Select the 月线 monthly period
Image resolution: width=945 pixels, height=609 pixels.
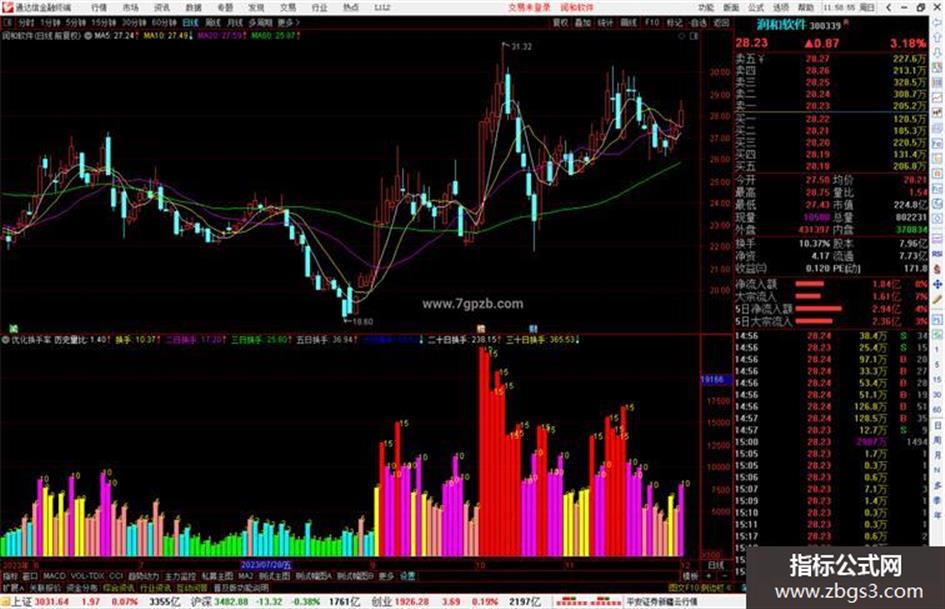(x=234, y=22)
